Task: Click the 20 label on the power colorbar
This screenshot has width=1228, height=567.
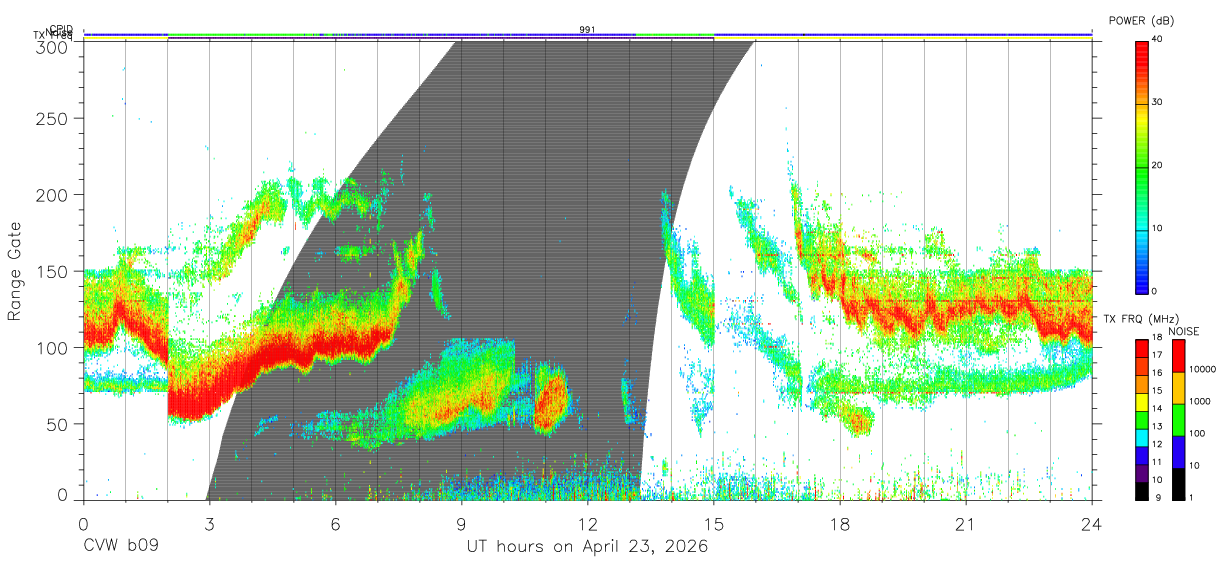Action: coord(1158,166)
